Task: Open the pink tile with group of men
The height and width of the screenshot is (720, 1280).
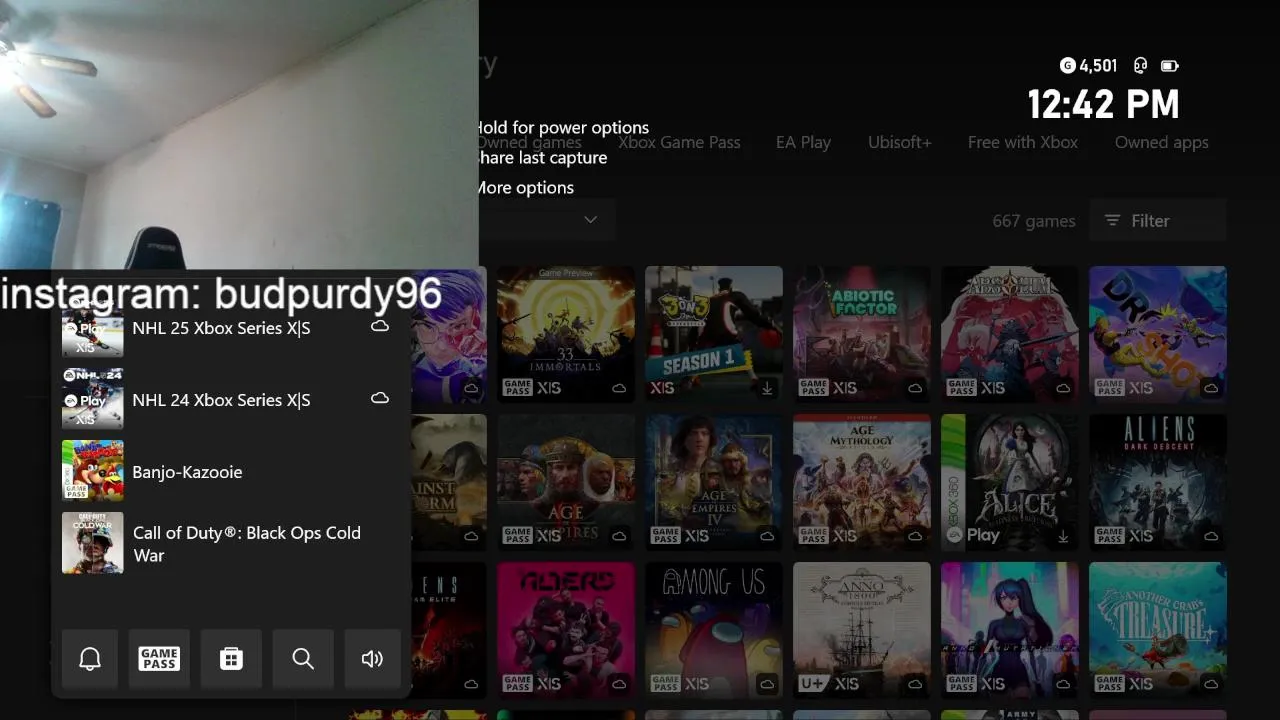Action: coord(566,630)
